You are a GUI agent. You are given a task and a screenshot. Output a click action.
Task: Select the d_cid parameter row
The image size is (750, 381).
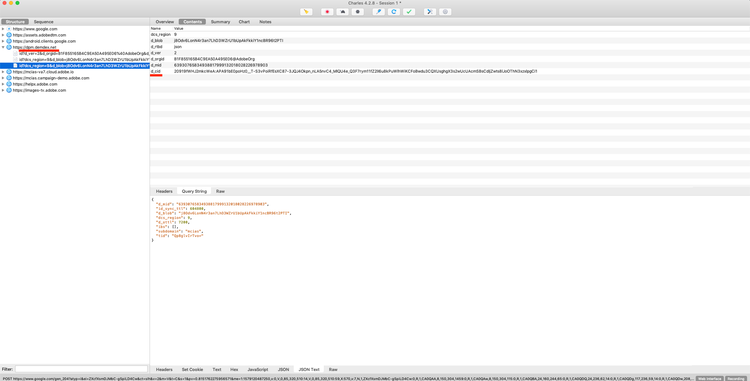450,71
